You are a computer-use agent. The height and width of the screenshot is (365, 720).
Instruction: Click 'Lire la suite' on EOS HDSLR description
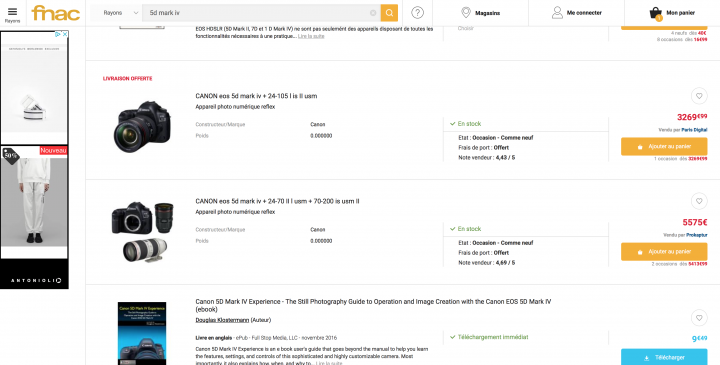[311, 36]
